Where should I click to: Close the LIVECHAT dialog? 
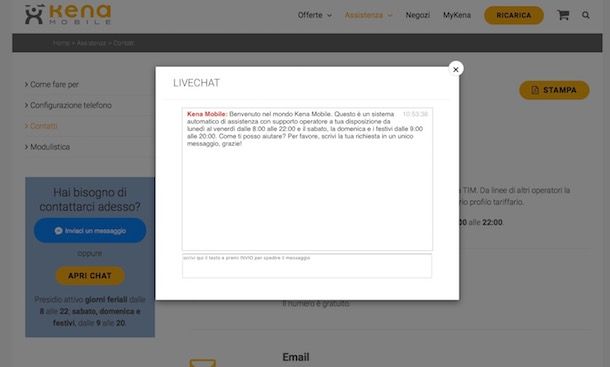coord(456,69)
